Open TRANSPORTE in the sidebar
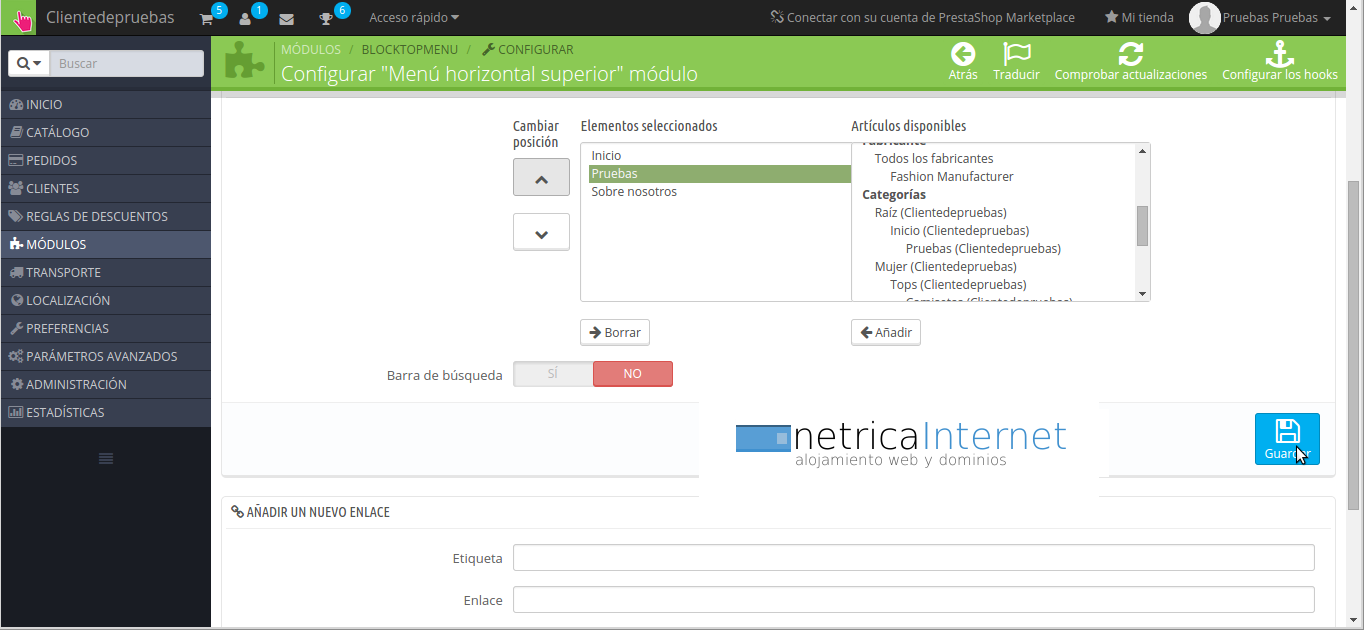This screenshot has width=1364, height=630. (106, 272)
